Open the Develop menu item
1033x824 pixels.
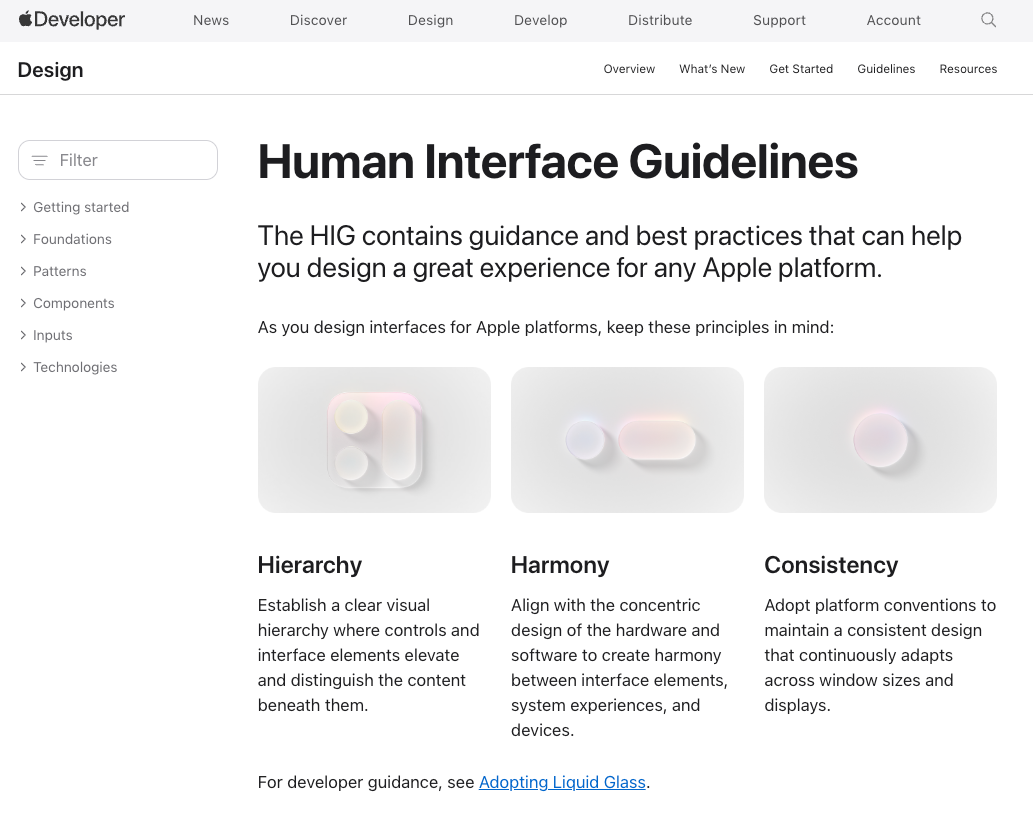click(540, 20)
